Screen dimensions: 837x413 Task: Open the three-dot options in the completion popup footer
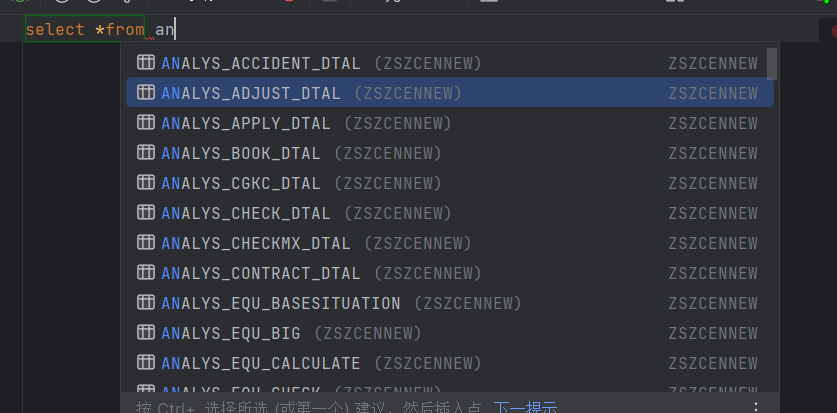click(x=755, y=407)
